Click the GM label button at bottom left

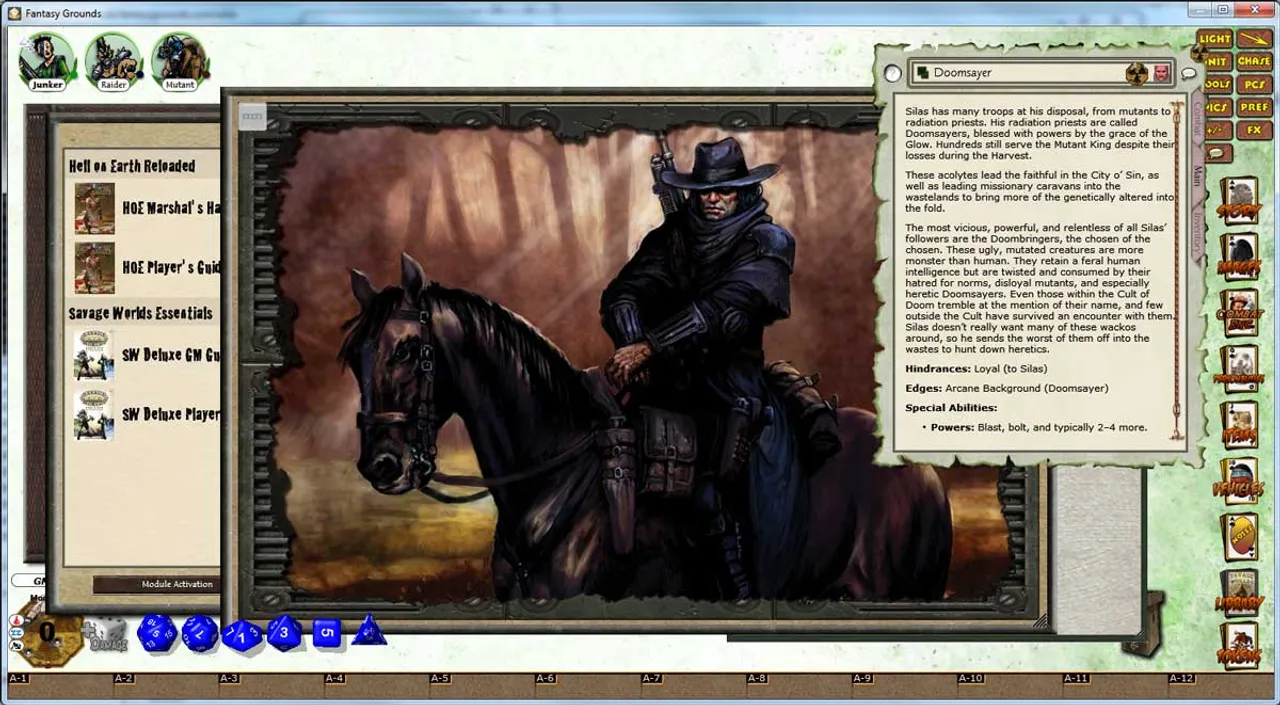point(30,581)
